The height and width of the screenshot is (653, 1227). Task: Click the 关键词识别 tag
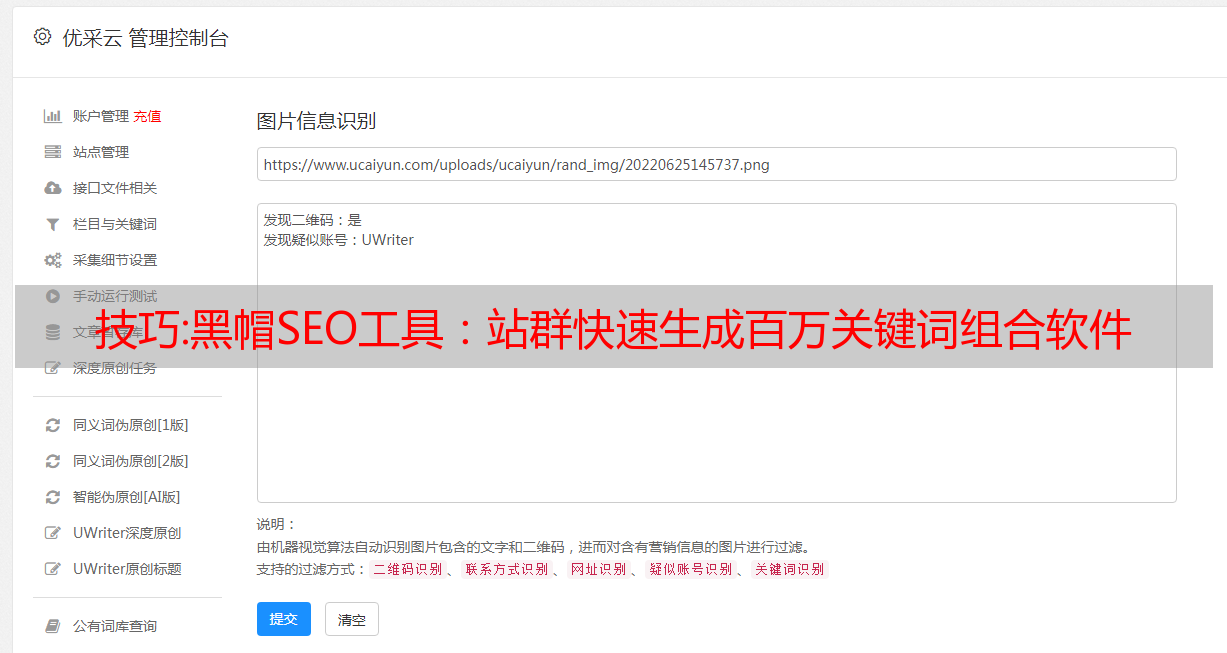790,569
